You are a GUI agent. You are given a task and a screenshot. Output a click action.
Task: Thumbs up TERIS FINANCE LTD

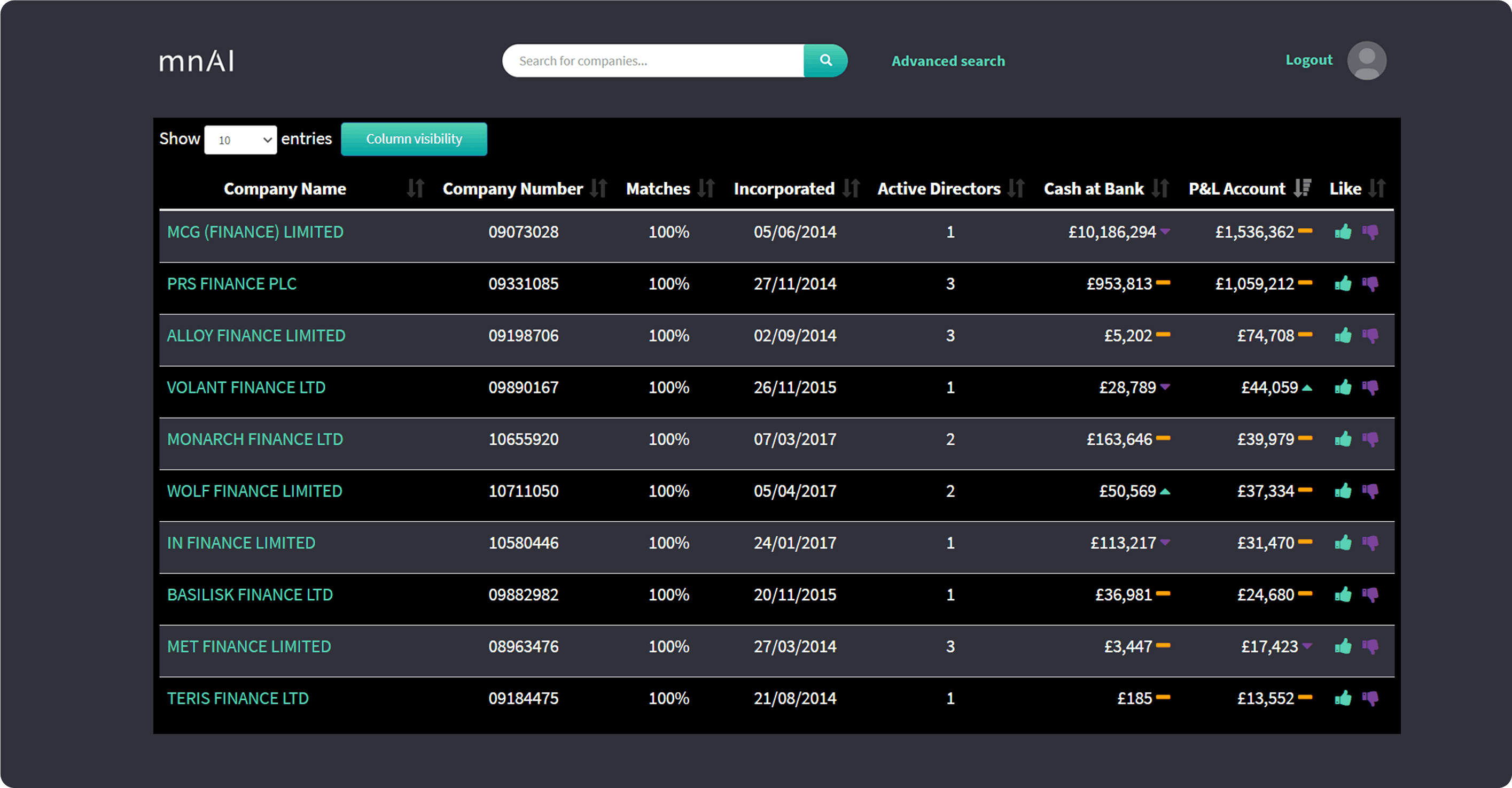[x=1343, y=699]
